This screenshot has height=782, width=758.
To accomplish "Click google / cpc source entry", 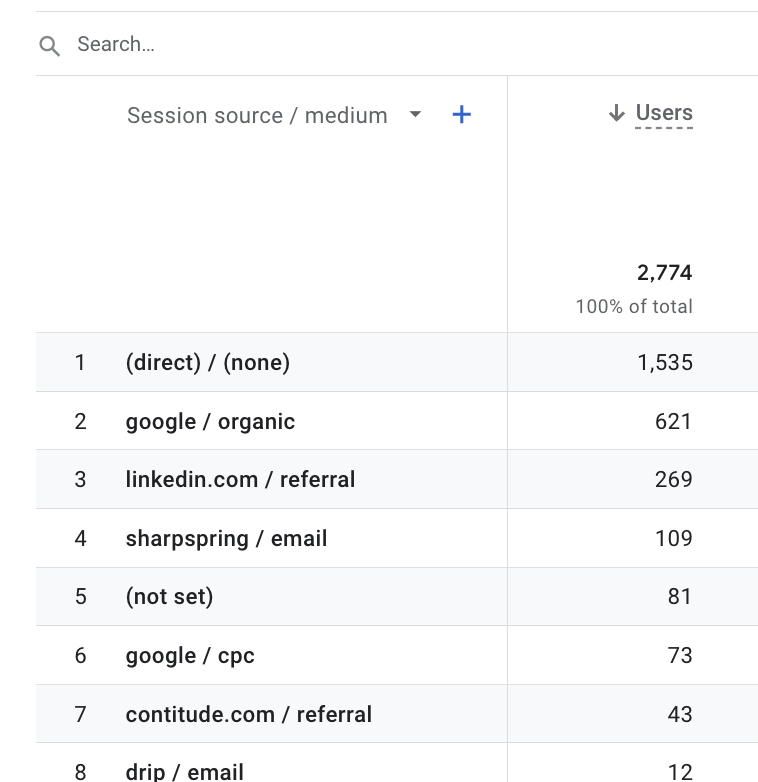I will (x=190, y=656).
